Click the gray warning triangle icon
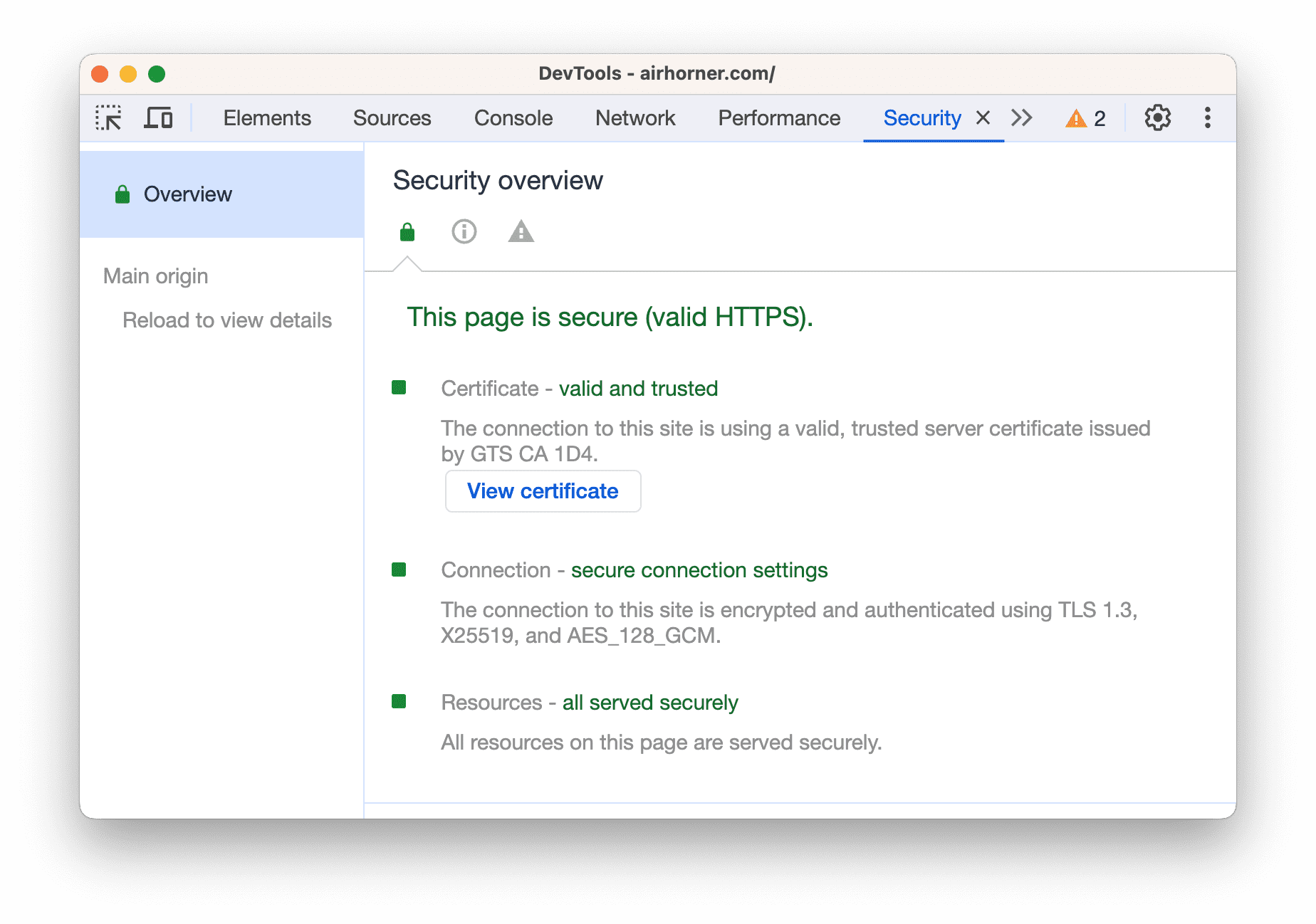The height and width of the screenshot is (924, 1316). 521,232
